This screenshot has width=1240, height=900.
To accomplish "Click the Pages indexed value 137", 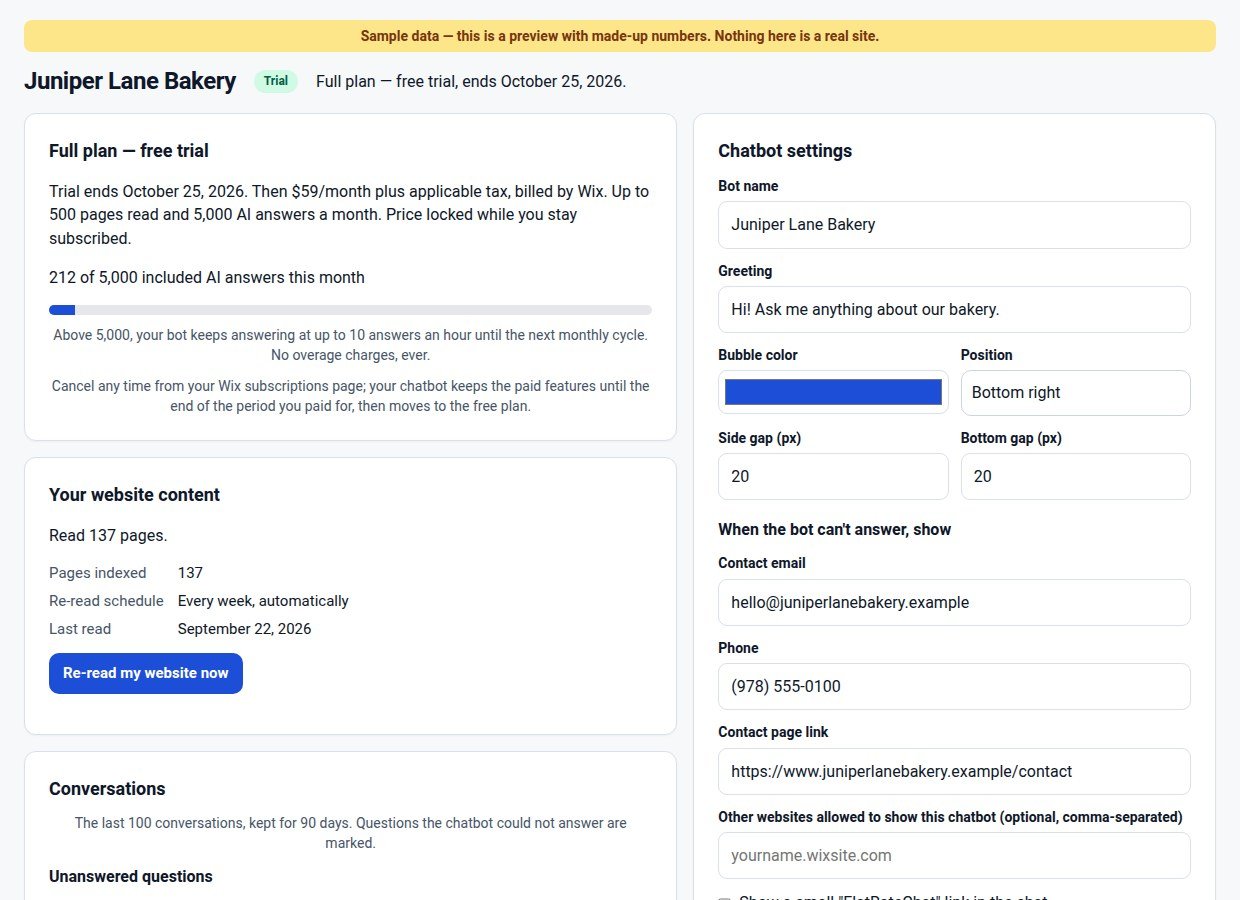I will click(x=190, y=573).
